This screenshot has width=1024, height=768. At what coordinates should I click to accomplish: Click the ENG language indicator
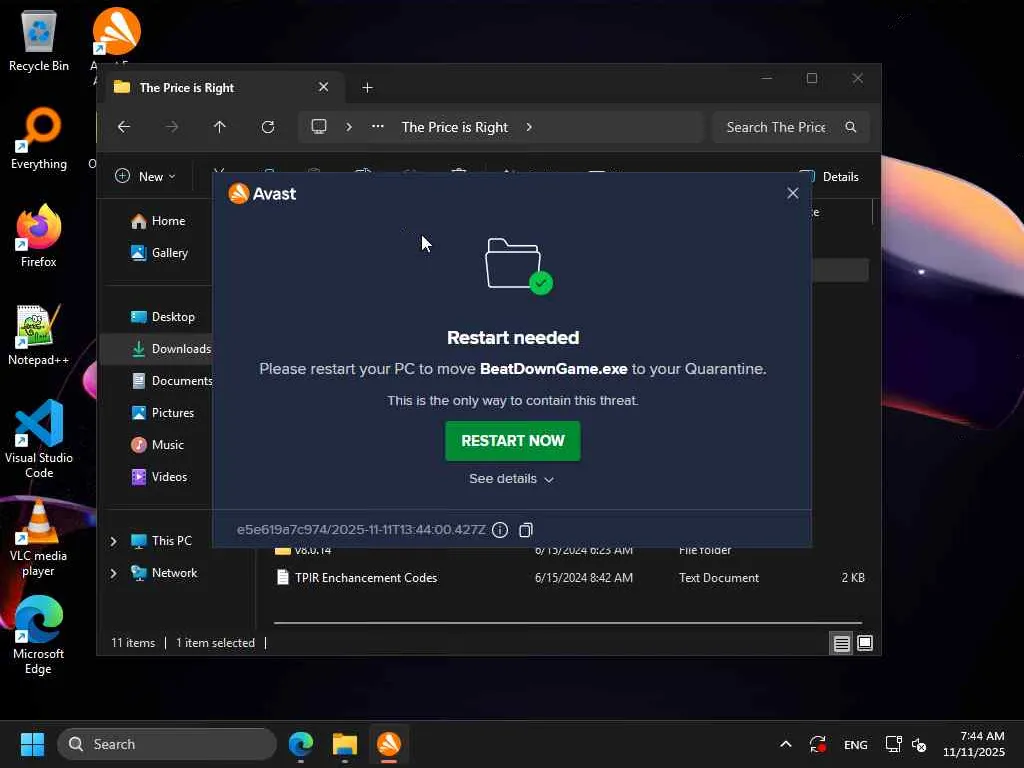point(856,745)
